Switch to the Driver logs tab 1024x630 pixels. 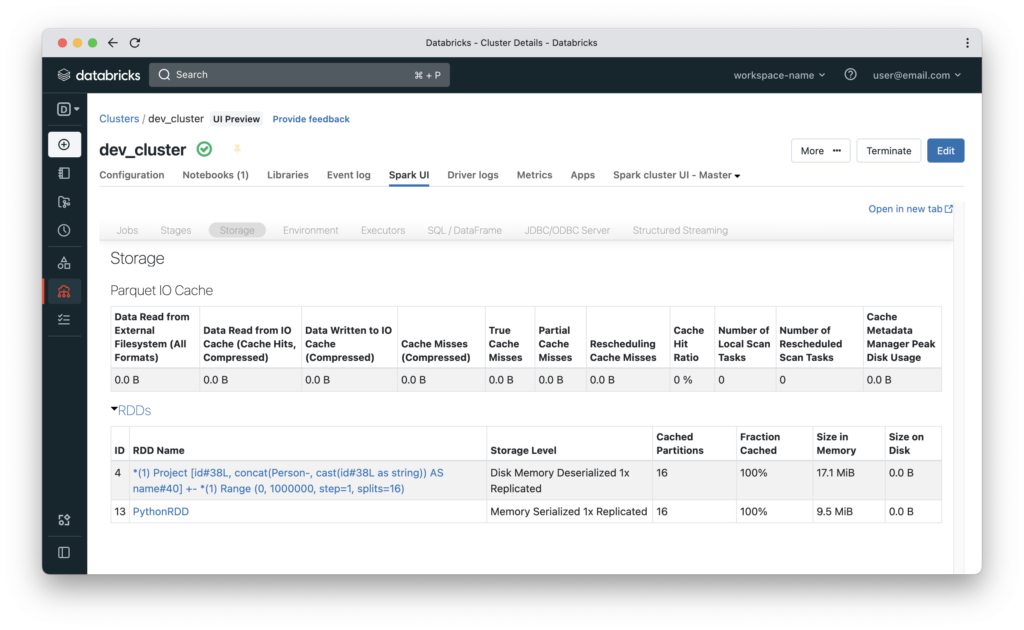(472, 175)
